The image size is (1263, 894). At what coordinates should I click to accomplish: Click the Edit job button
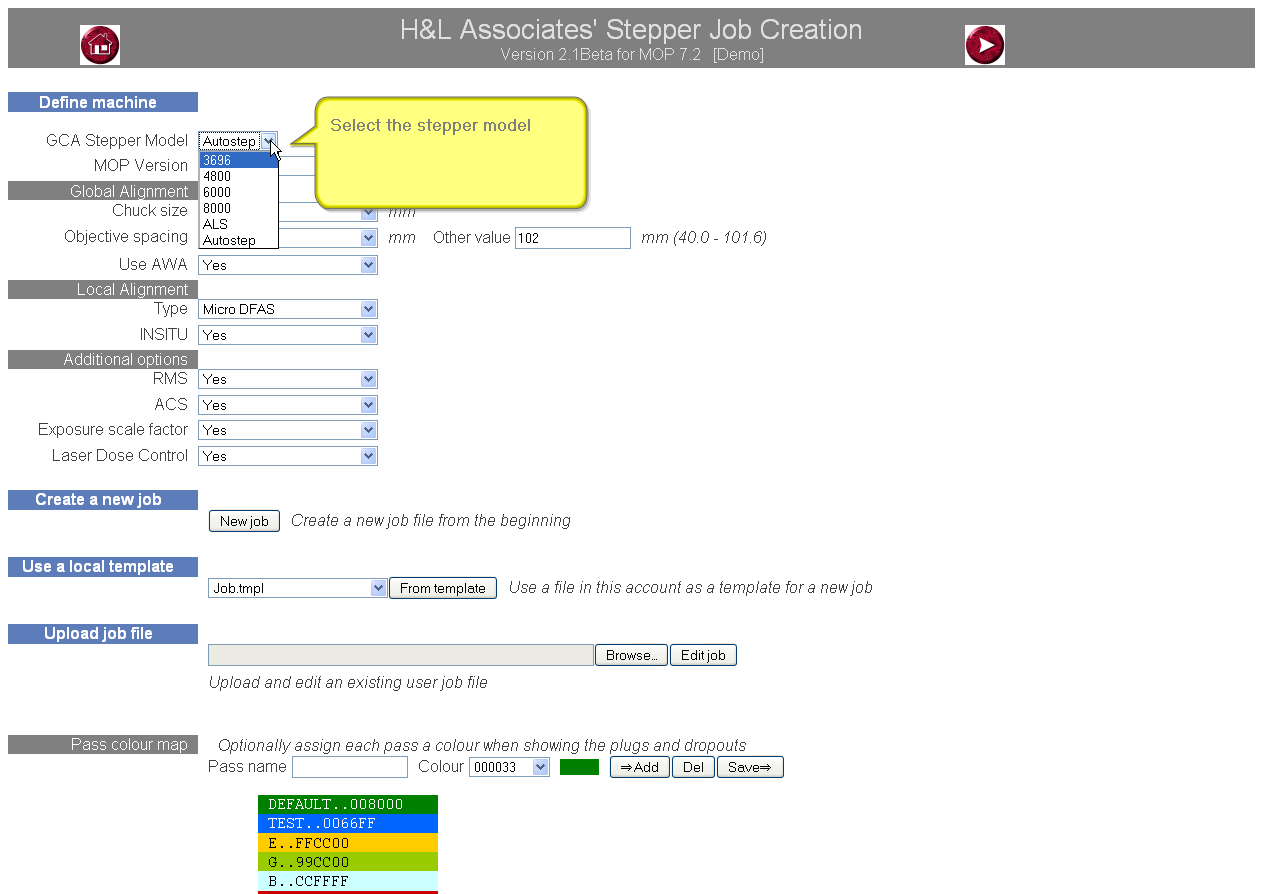[703, 655]
